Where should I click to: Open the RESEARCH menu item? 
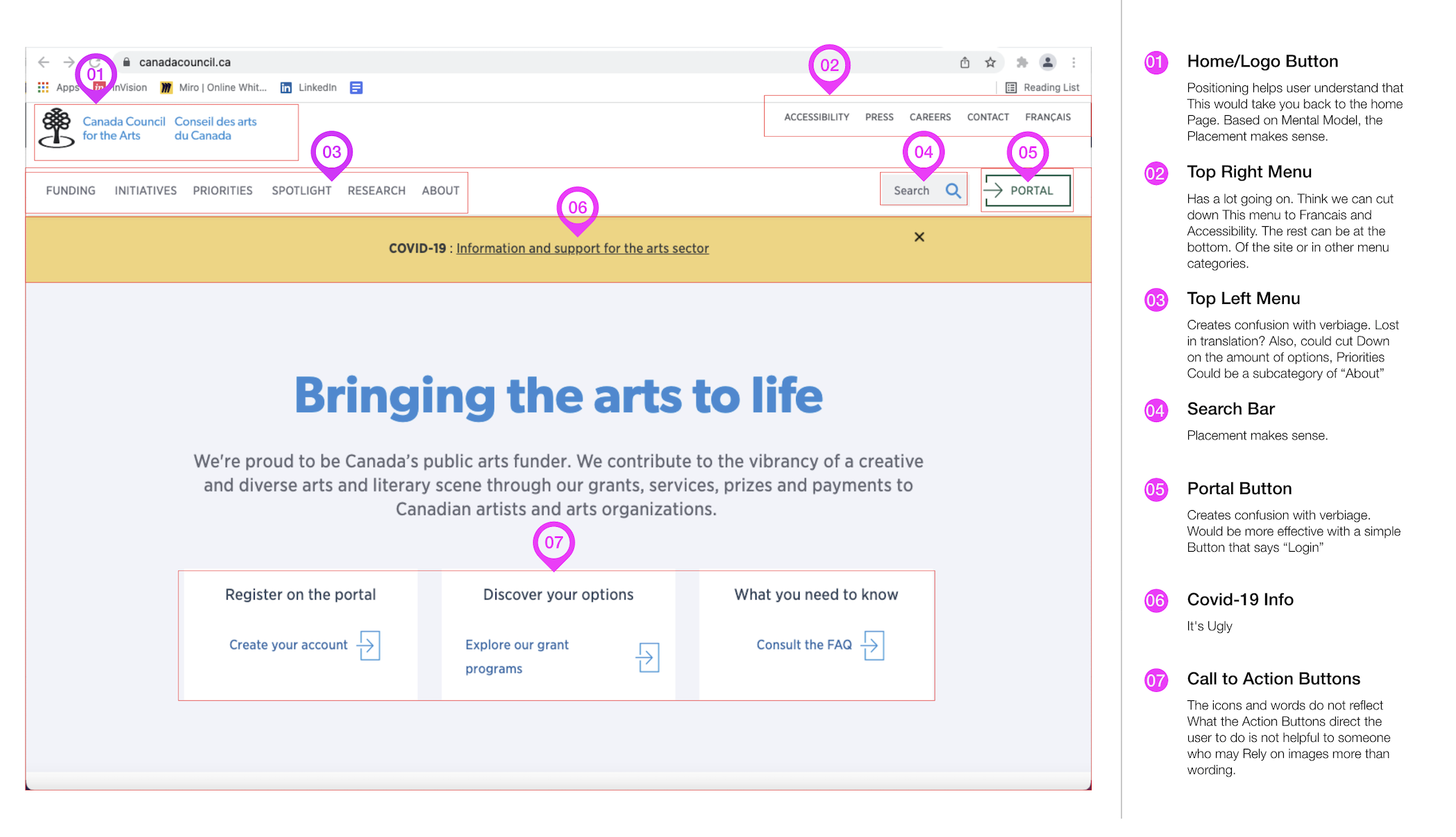[x=376, y=191]
